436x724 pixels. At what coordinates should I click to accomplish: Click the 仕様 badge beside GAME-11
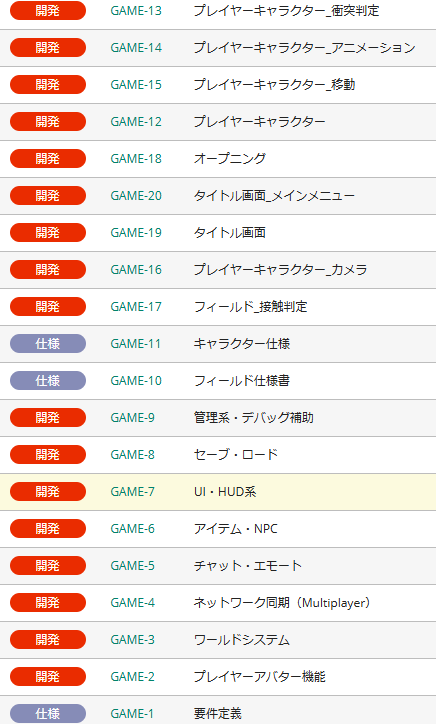click(48, 344)
